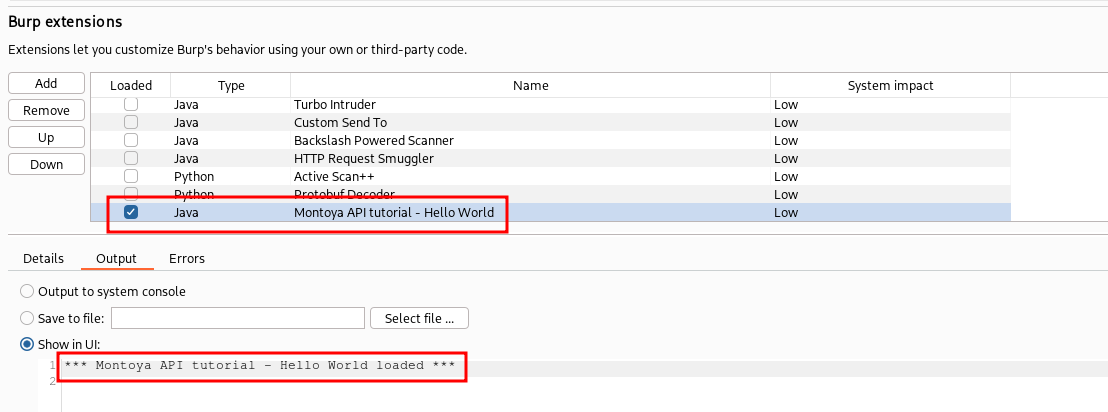Unload the Montoya API tutorial checkbox
This screenshot has width=1108, height=412.
tap(131, 212)
